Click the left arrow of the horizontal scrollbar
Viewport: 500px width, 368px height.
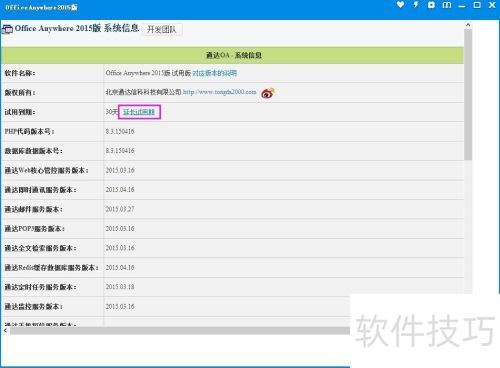tap(5, 330)
